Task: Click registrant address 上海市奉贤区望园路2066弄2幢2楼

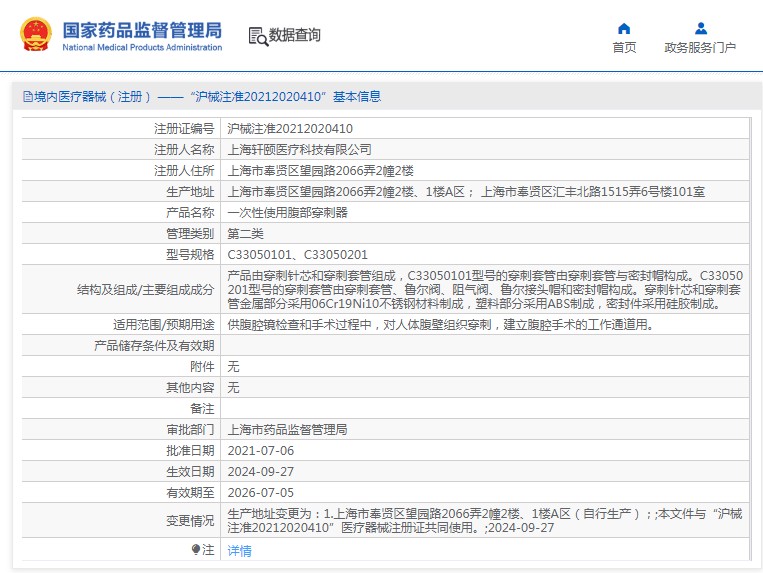Action: [321, 171]
